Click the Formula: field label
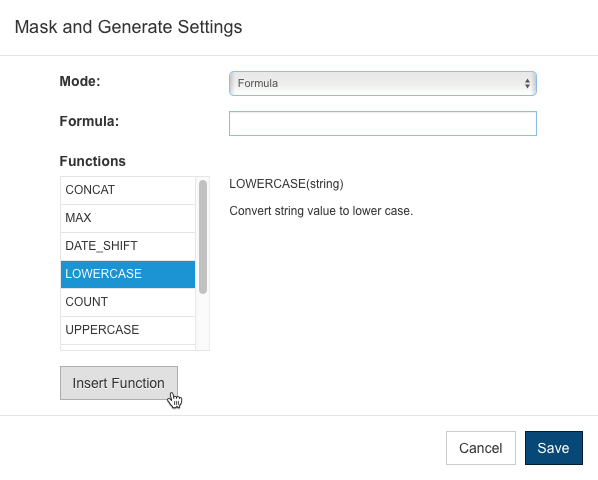This screenshot has height=480, width=598. [x=89, y=121]
